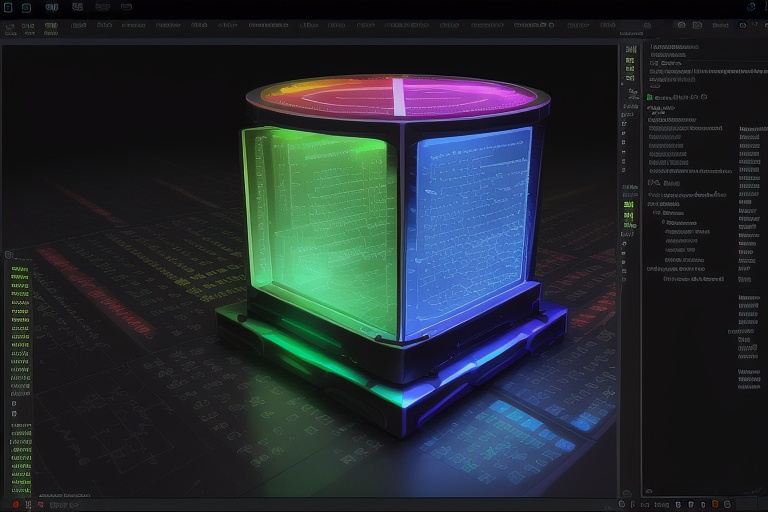The height and width of the screenshot is (512, 768).
Task: Toggle the second green indicator at the right strip's top
Action: point(630,62)
